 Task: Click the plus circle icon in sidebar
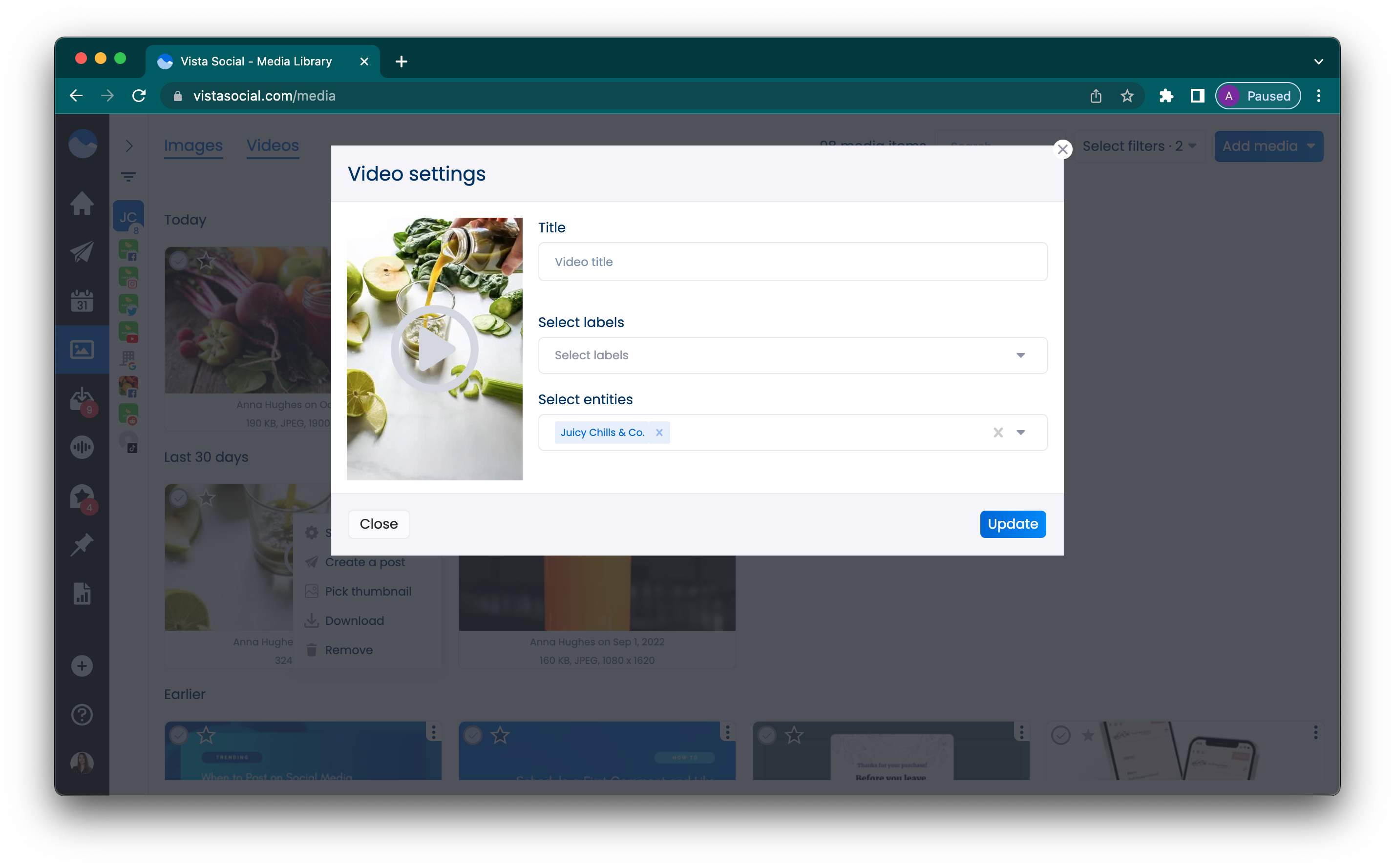click(82, 666)
